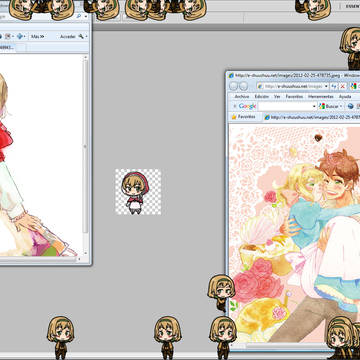The width and height of the screenshot is (360, 360).
Task: Expand dropdown arrow next to left window magnifier
Action: [86, 16]
